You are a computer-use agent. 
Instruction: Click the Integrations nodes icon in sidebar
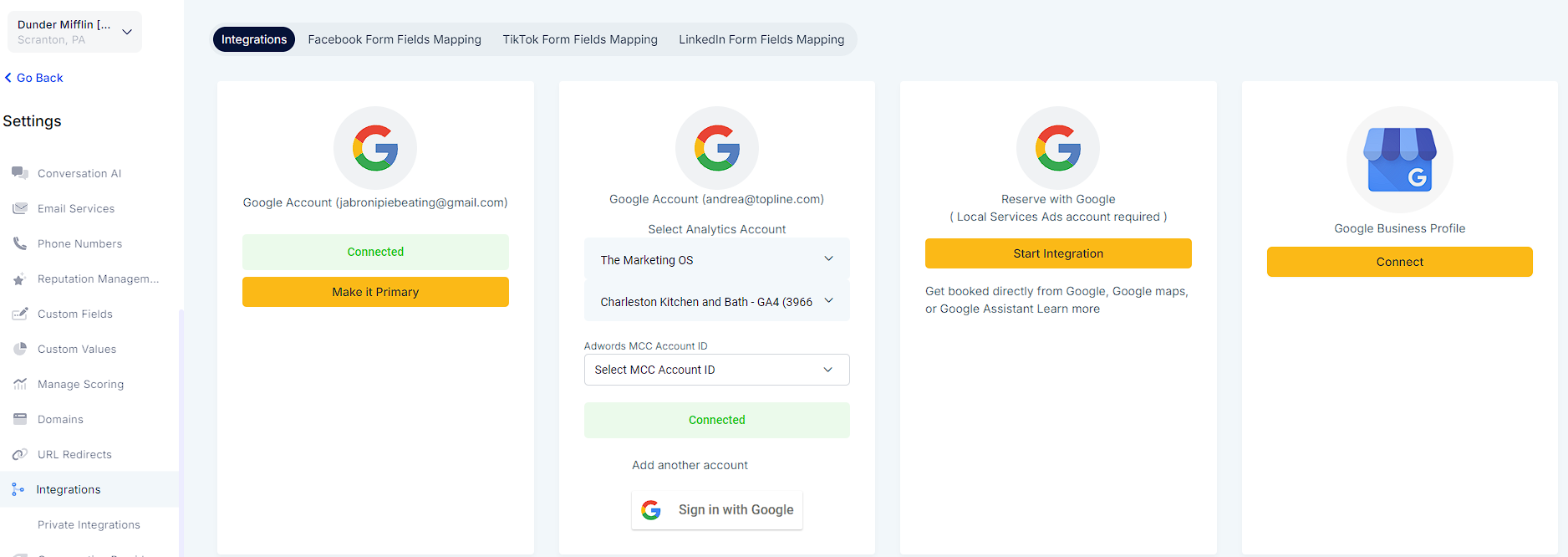(x=18, y=489)
